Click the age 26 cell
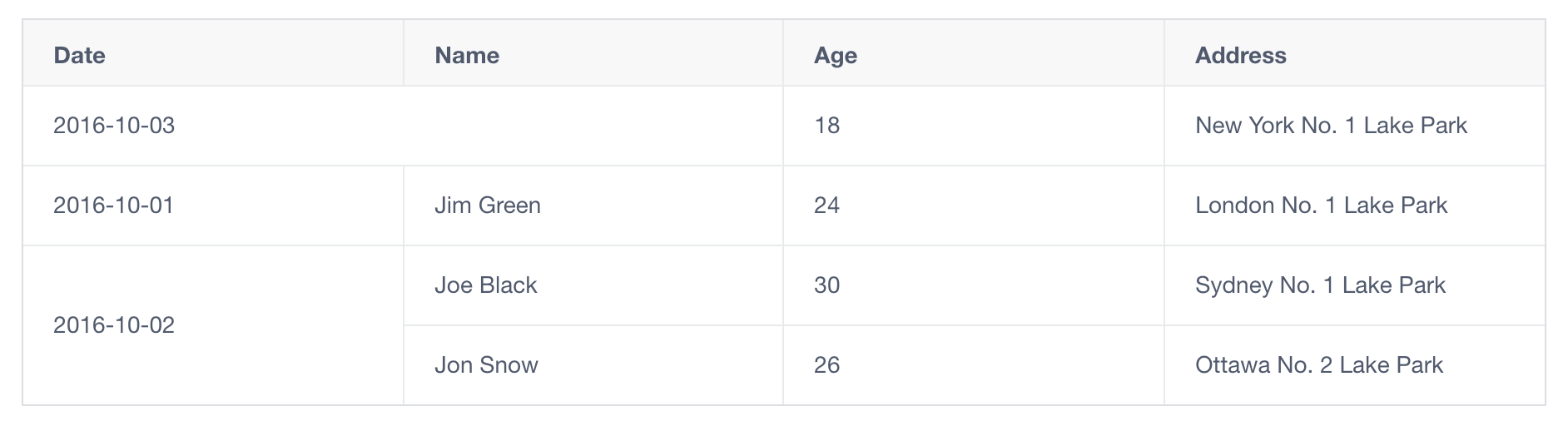1568x431 pixels. click(x=974, y=365)
